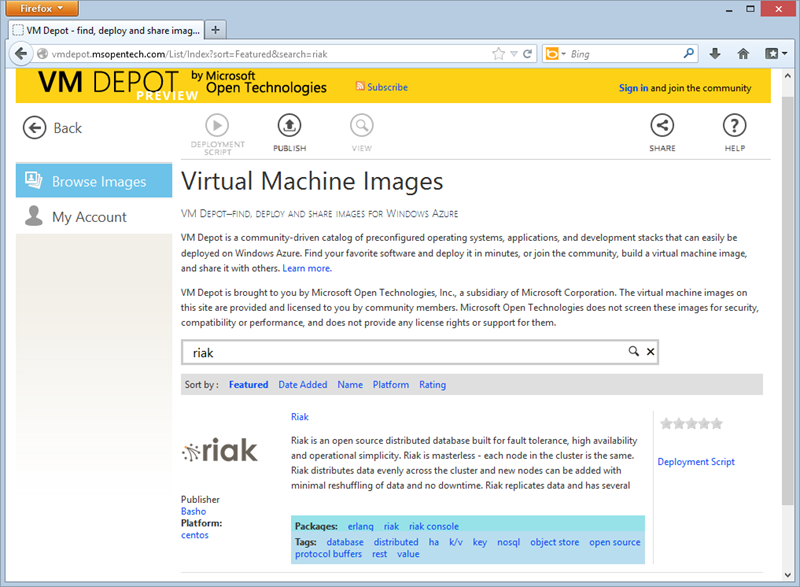The height and width of the screenshot is (587, 800).
Task: Open publisher Basho link
Action: coord(193,511)
